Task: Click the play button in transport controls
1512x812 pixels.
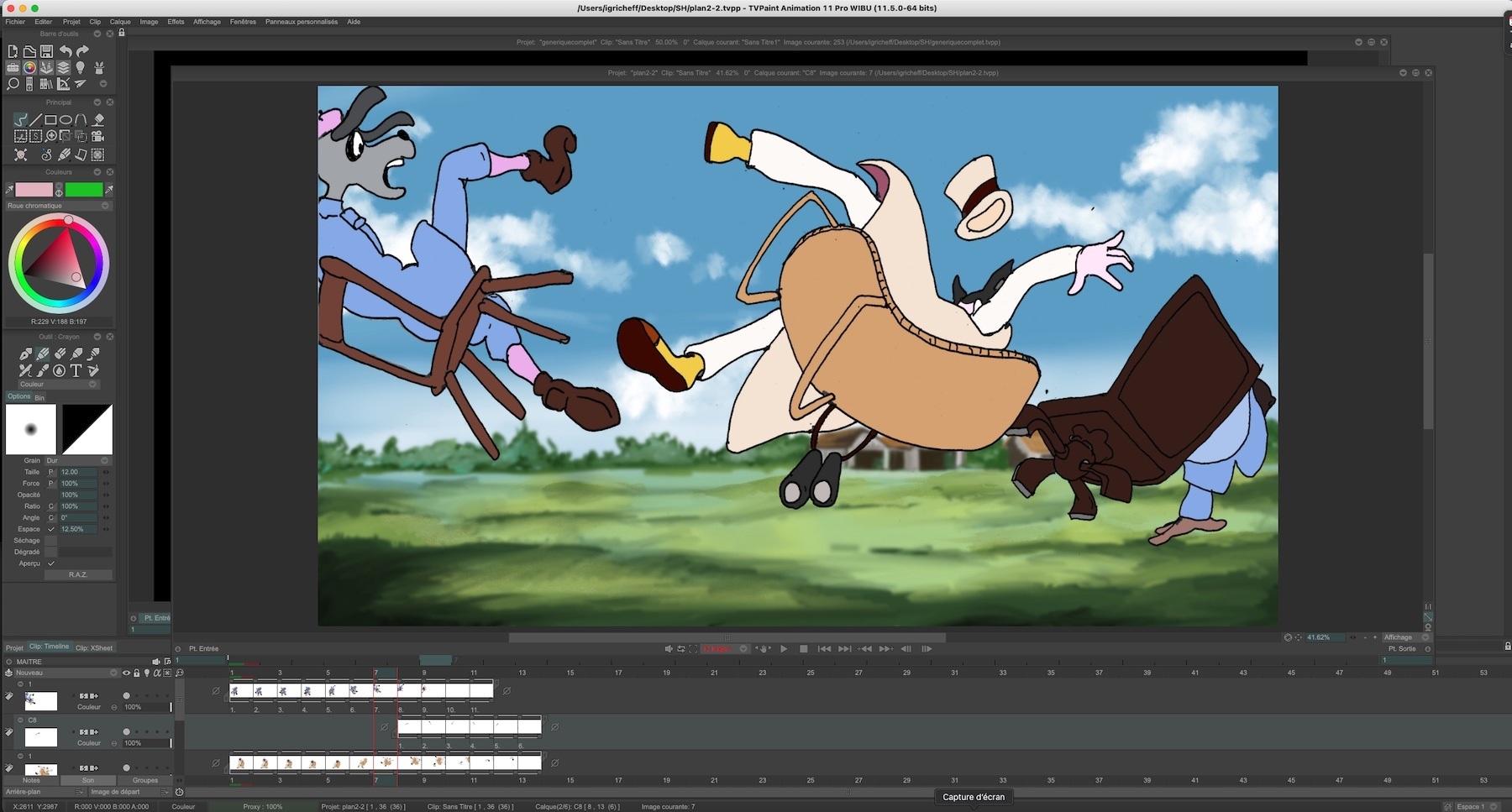Action: point(784,648)
